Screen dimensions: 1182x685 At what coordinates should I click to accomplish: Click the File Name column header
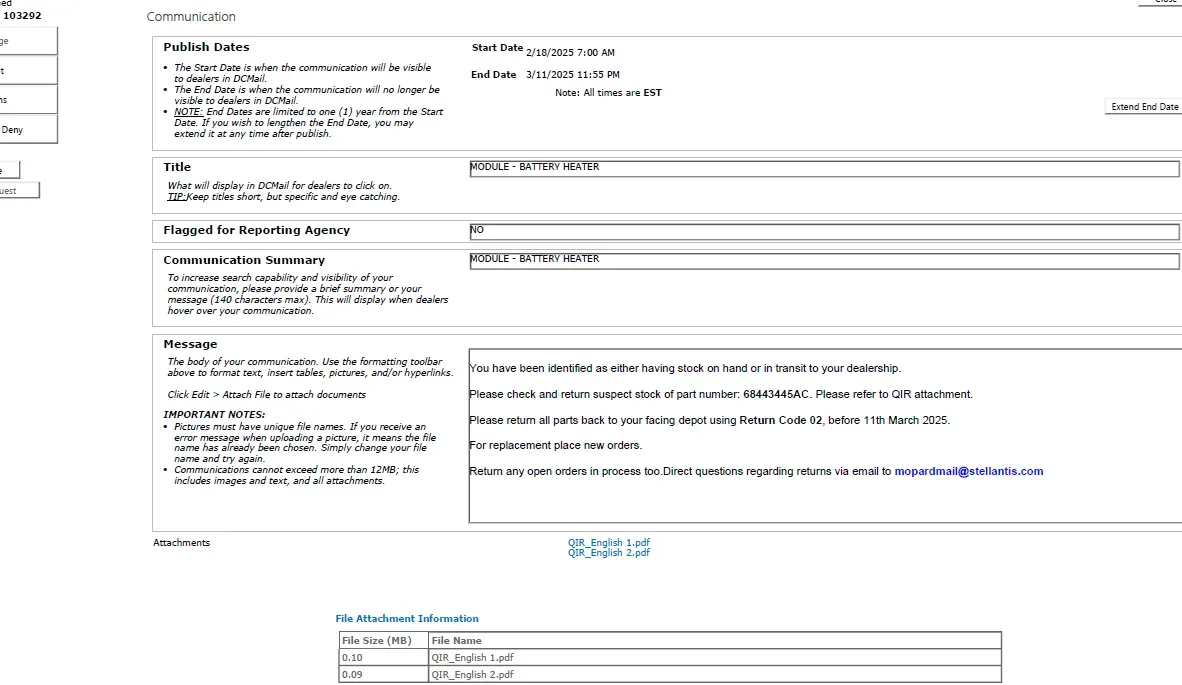[715, 641]
